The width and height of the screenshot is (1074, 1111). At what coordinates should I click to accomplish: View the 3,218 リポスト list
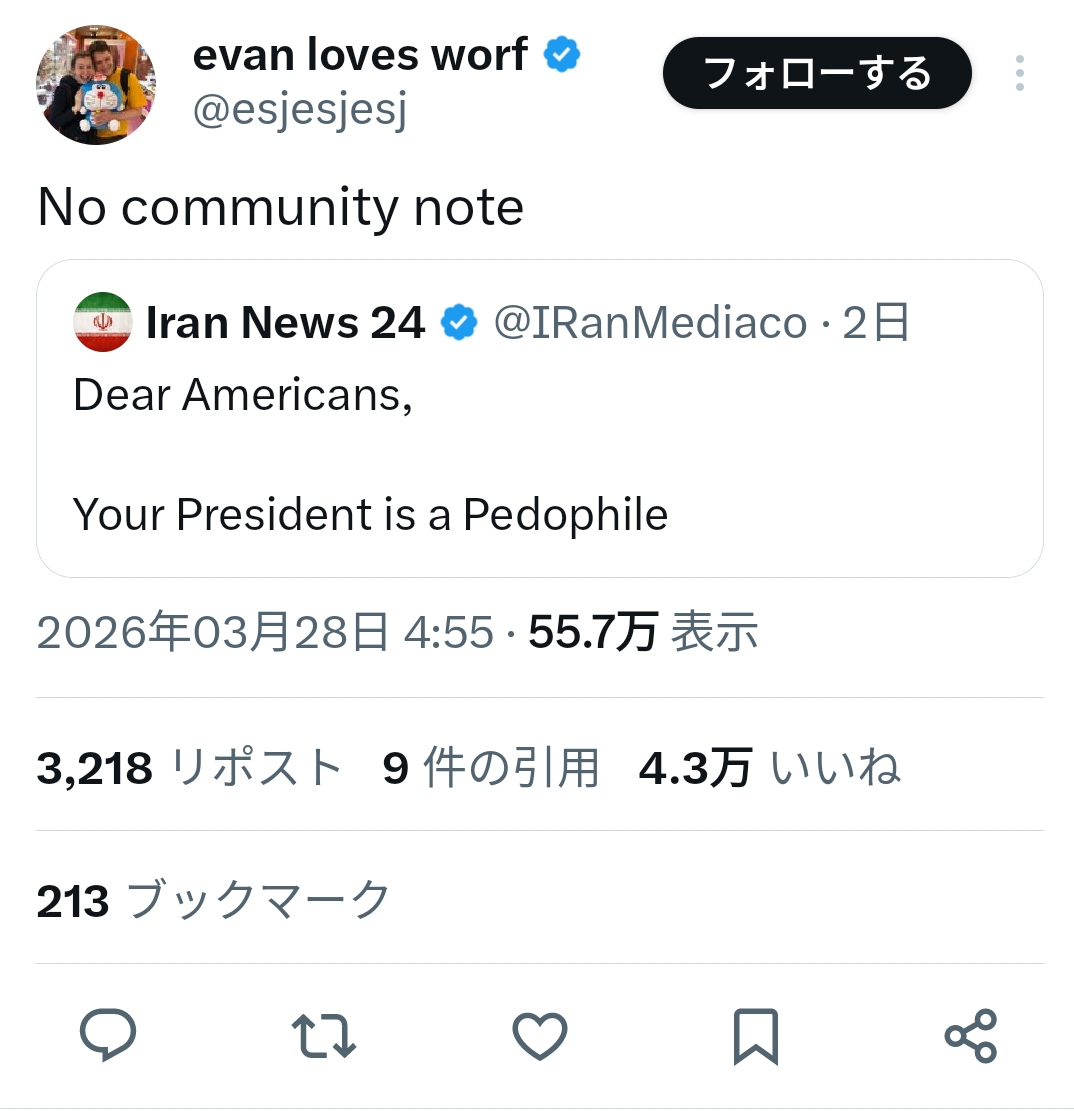pyautogui.click(x=190, y=768)
